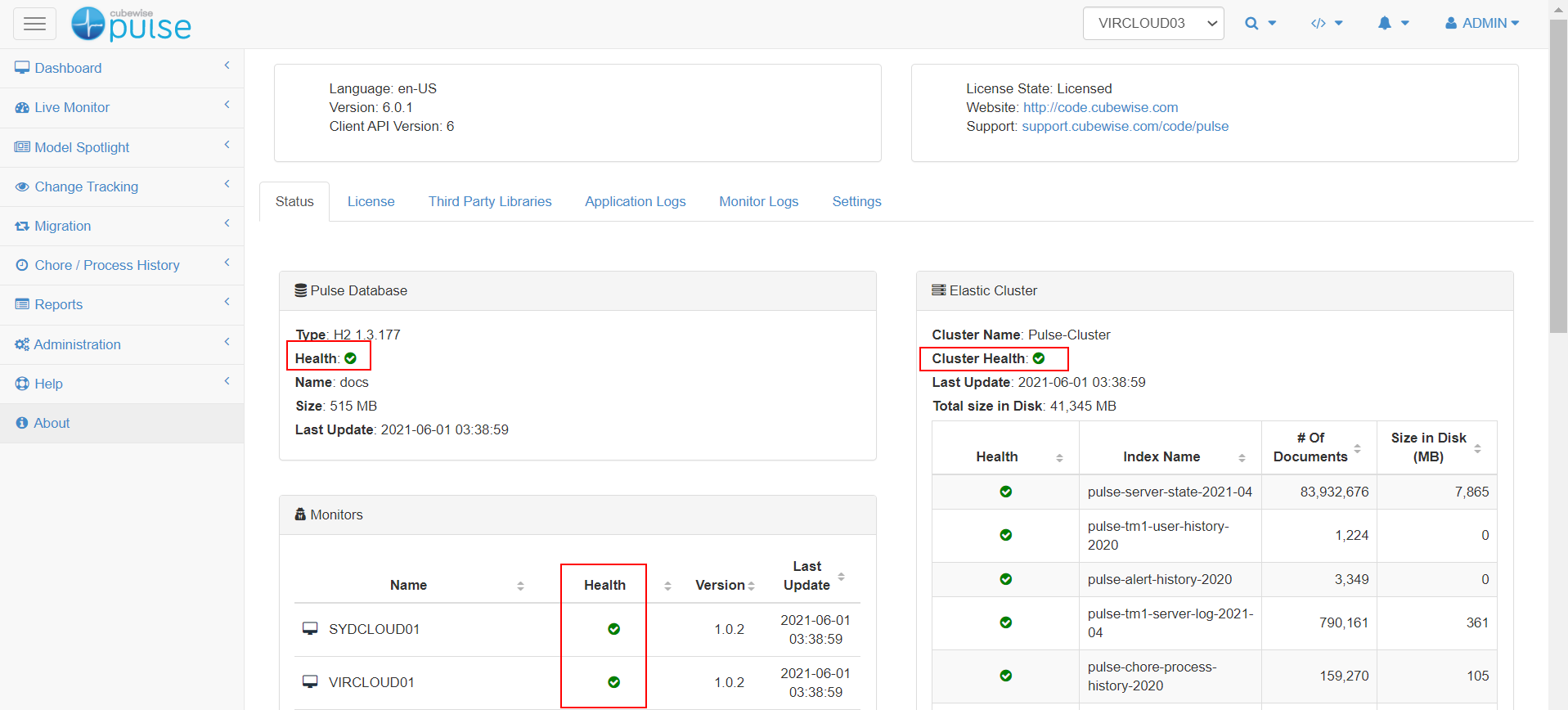Viewport: 1568px width, 710px height.
Task: Expand the Migration sidebar section
Action: coord(63,226)
